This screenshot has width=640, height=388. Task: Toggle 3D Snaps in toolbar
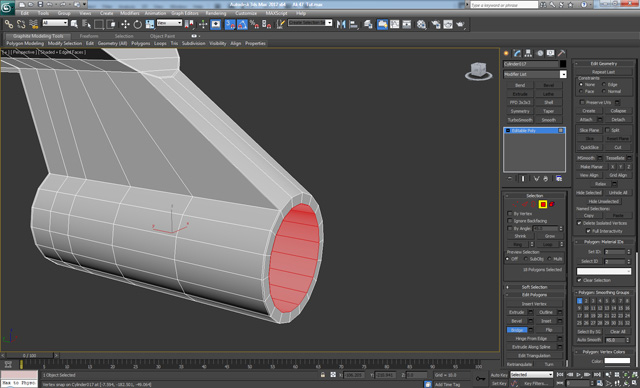[230, 24]
